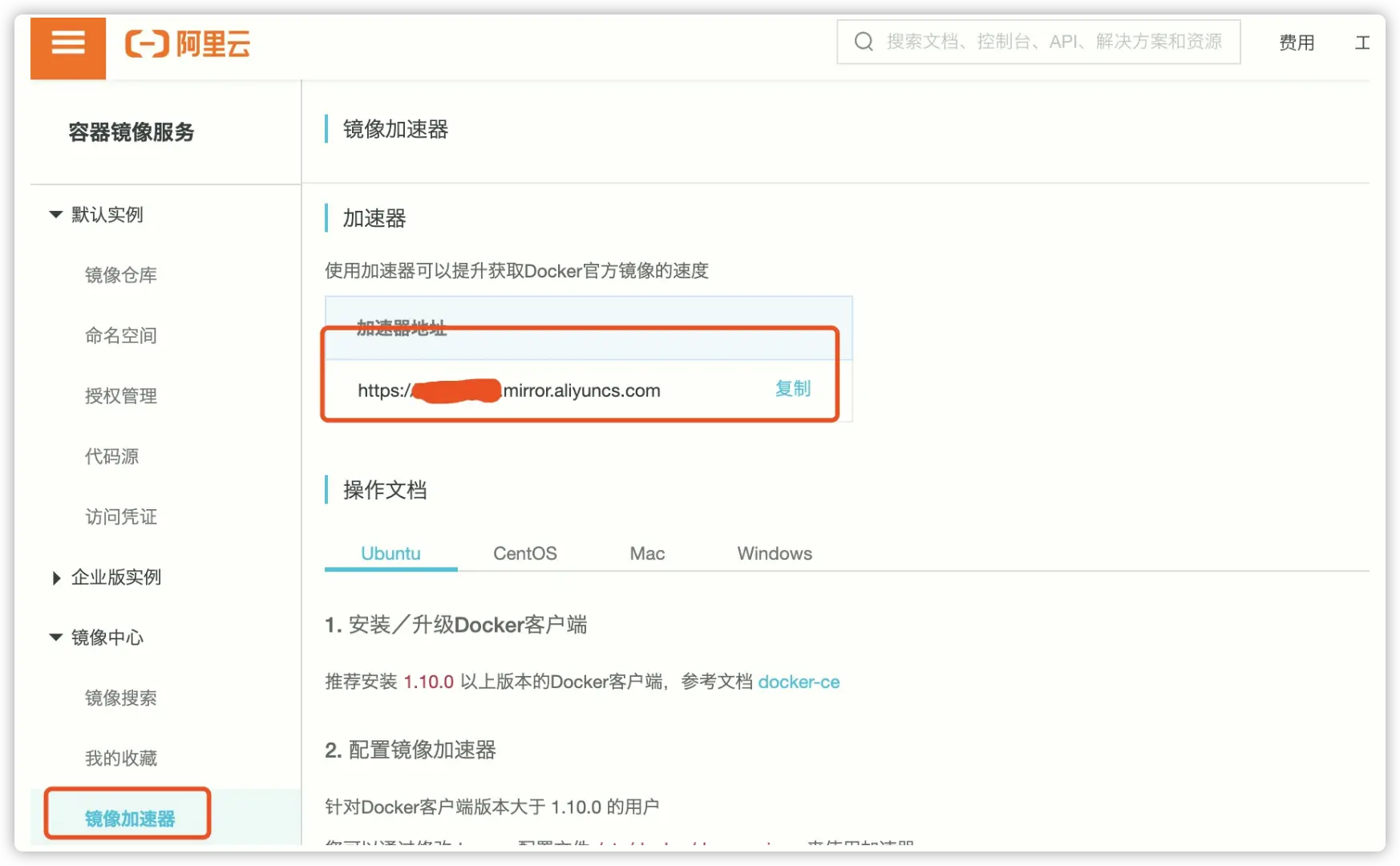This screenshot has height=866, width=1400.
Task: Click the 费用 top menu item
Action: 1297,42
